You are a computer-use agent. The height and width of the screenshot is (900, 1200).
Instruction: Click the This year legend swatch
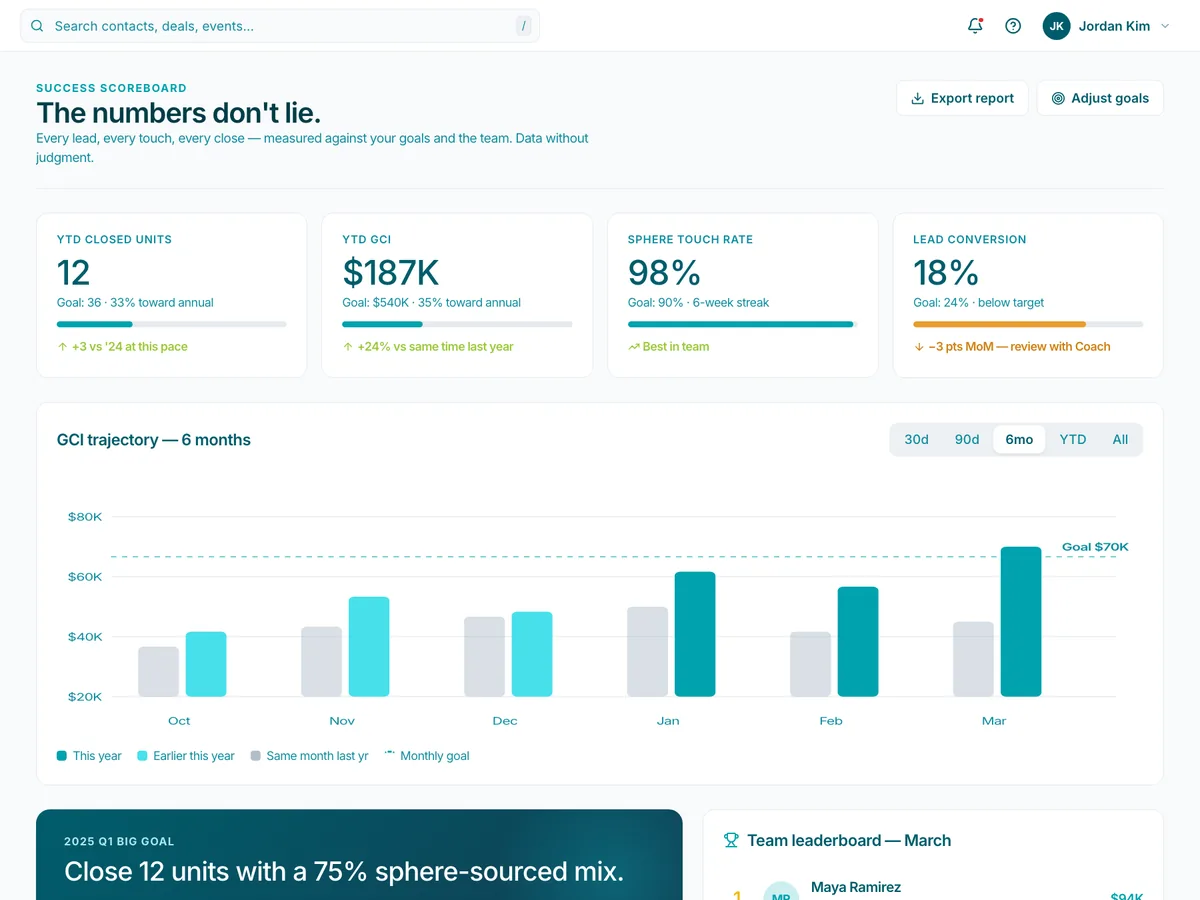pyautogui.click(x=62, y=756)
